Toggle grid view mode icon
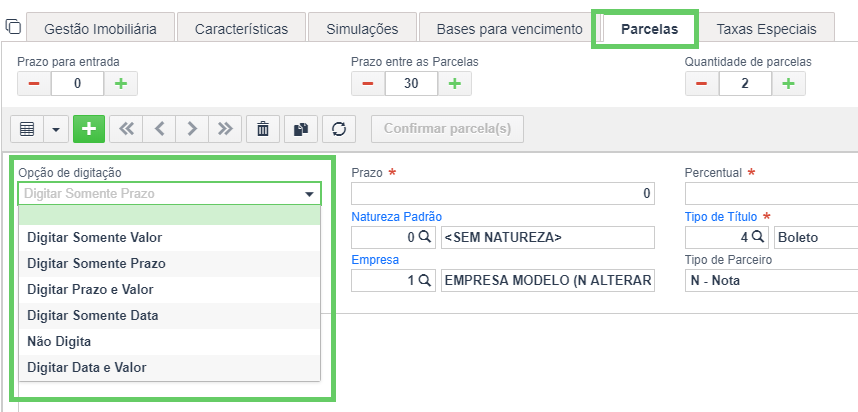Image resolution: width=858 pixels, height=412 pixels. coord(27,129)
